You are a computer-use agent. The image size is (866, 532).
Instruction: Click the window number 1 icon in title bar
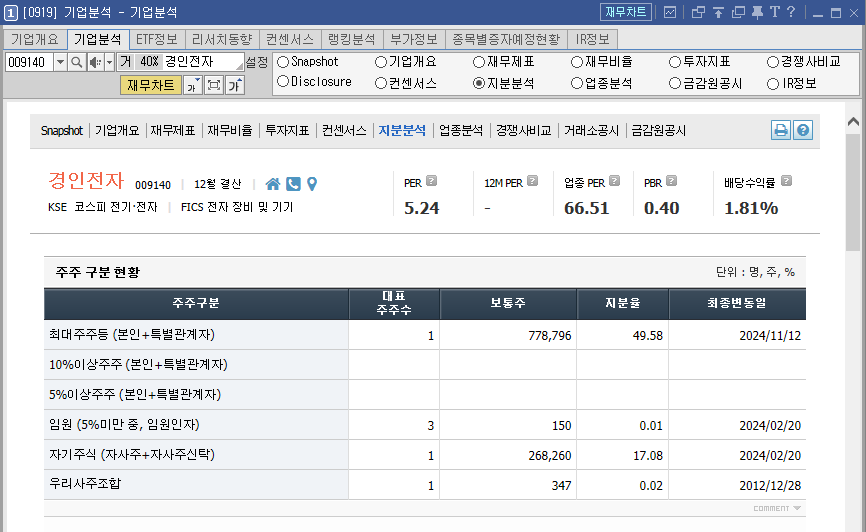[x=10, y=12]
